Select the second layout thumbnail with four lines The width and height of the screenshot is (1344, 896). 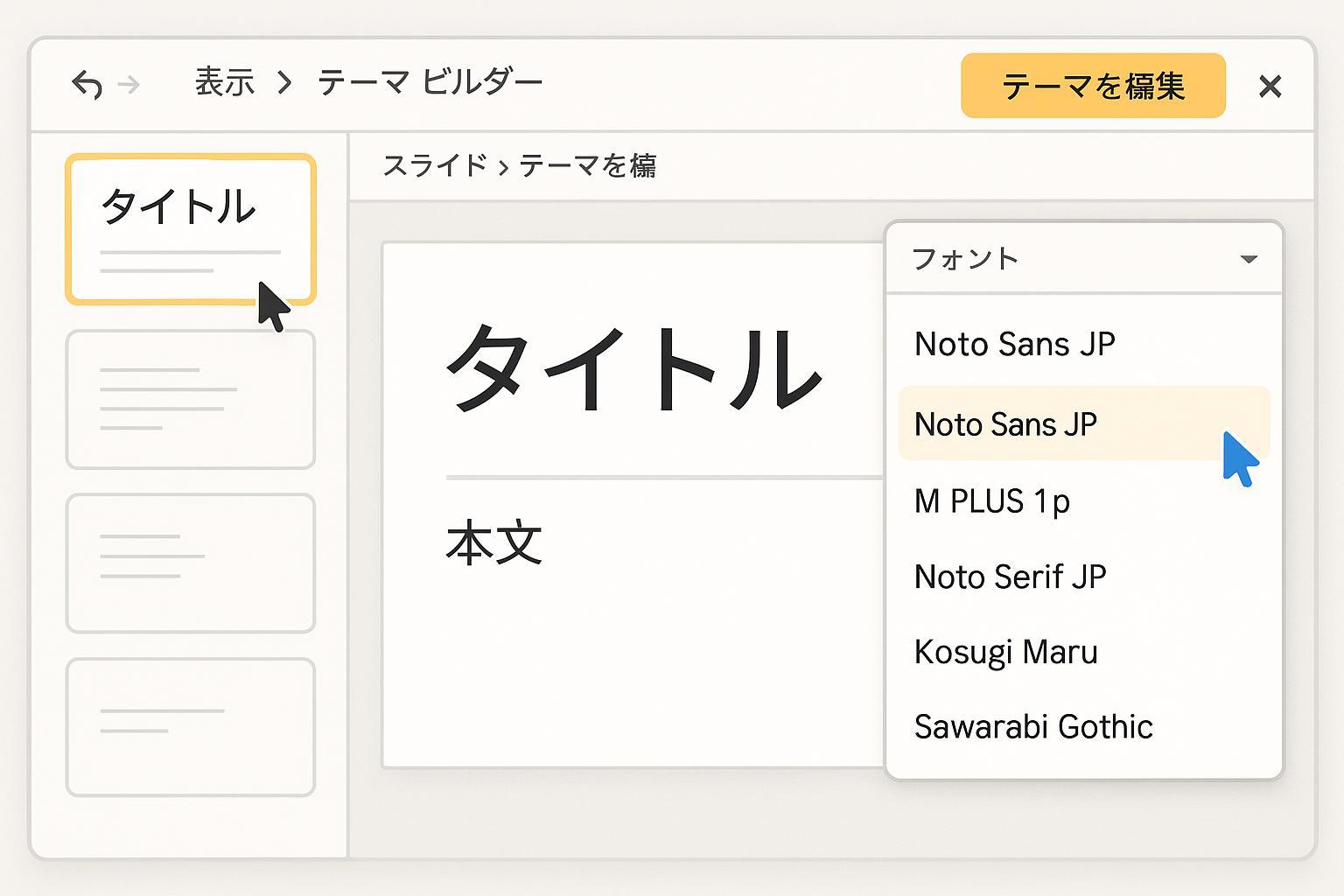[191, 399]
